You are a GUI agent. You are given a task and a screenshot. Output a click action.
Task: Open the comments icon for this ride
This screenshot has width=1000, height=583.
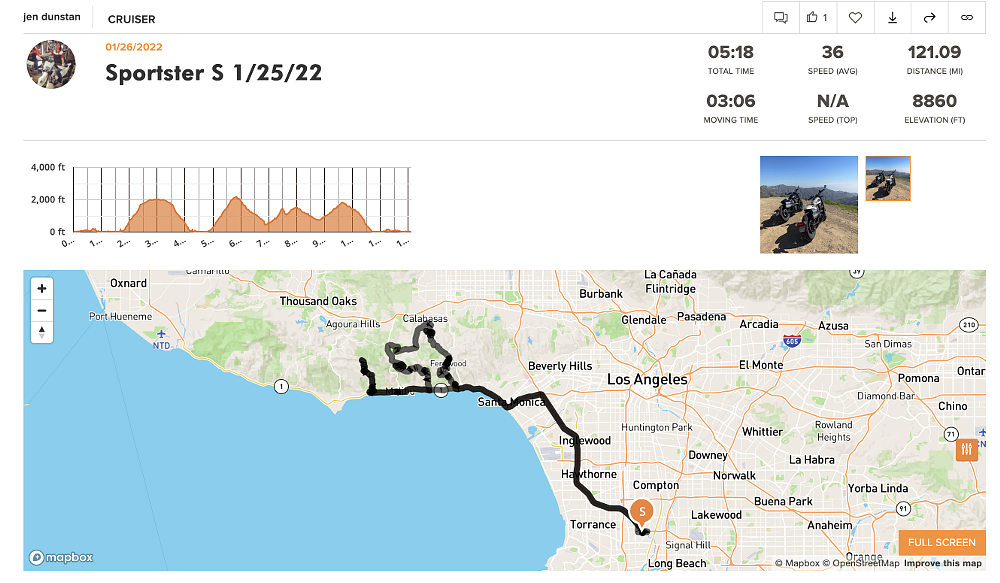coord(781,17)
